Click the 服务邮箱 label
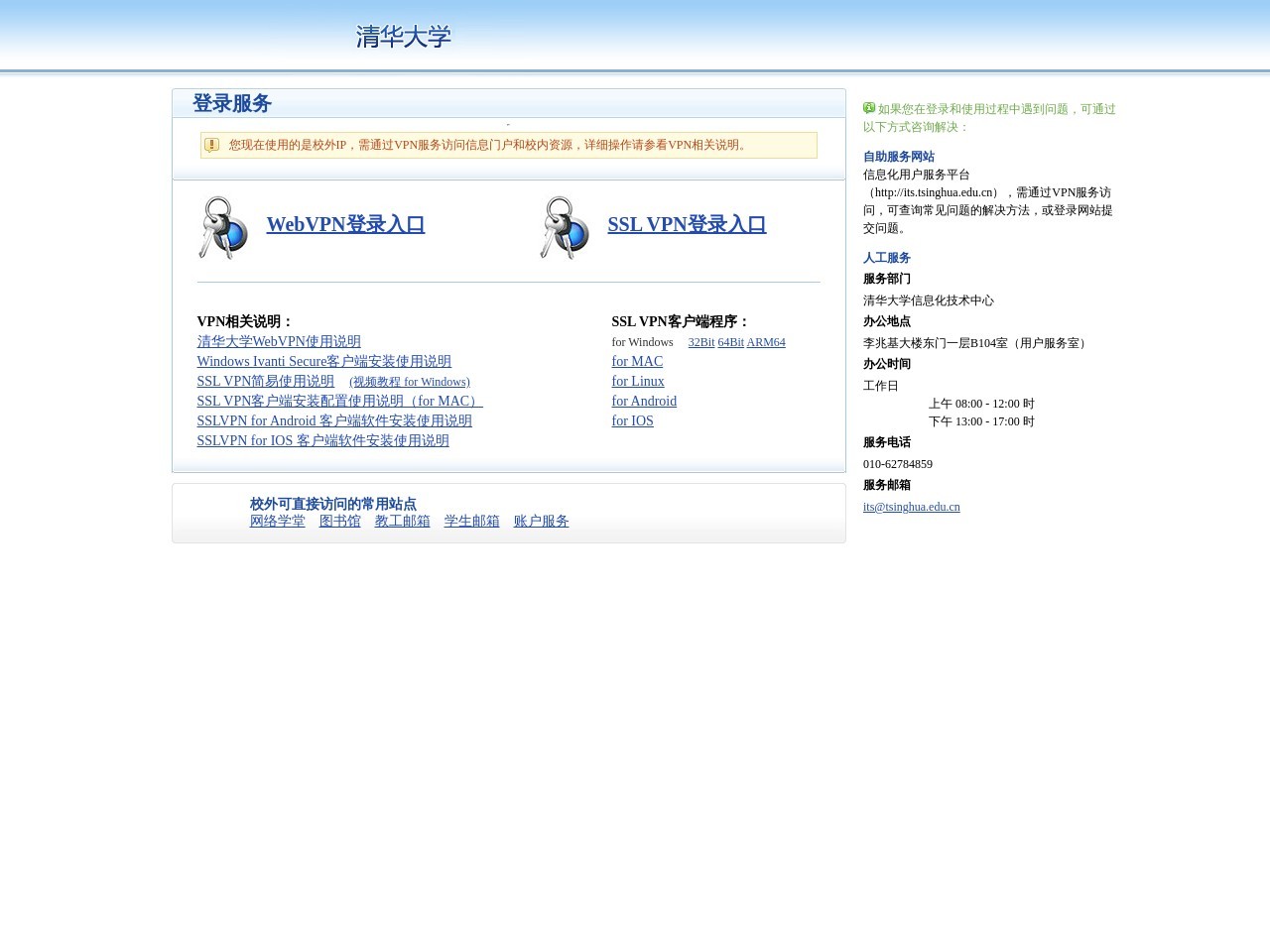Screen dimensions: 1270x952 tap(887, 485)
